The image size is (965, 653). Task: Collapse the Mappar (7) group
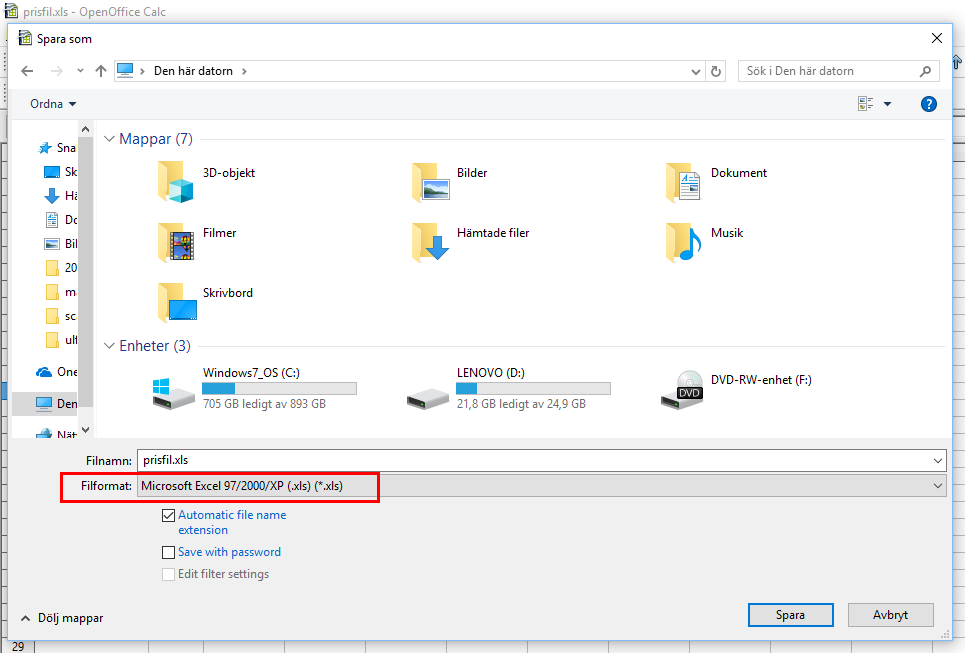tap(110, 139)
